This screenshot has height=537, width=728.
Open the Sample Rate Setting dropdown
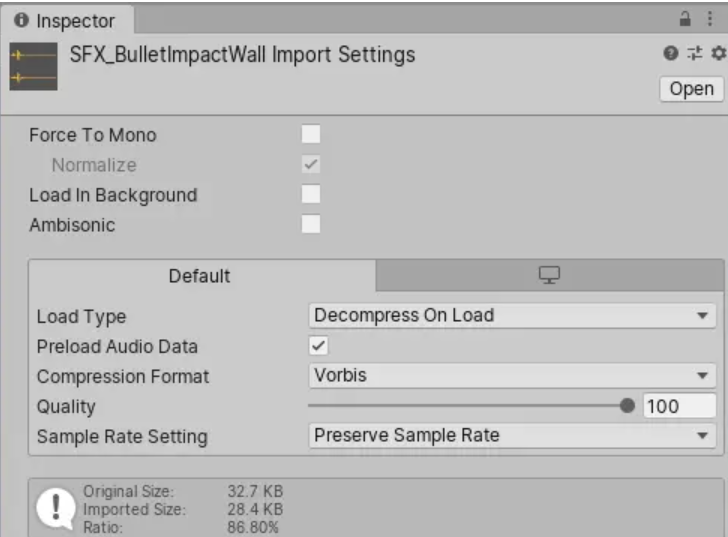coord(511,436)
